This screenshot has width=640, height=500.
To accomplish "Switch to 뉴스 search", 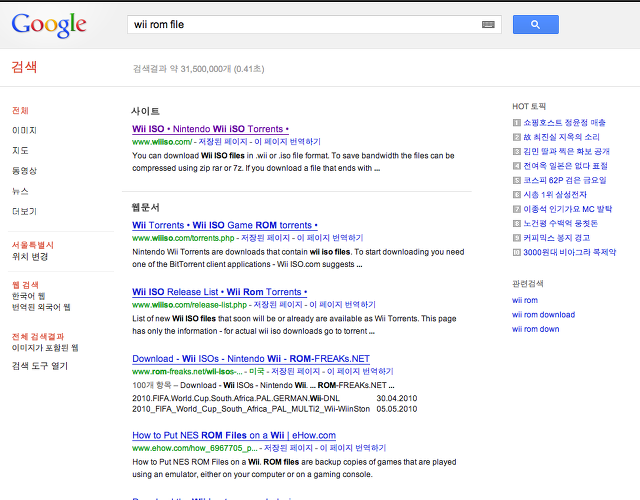I will [x=20, y=191].
